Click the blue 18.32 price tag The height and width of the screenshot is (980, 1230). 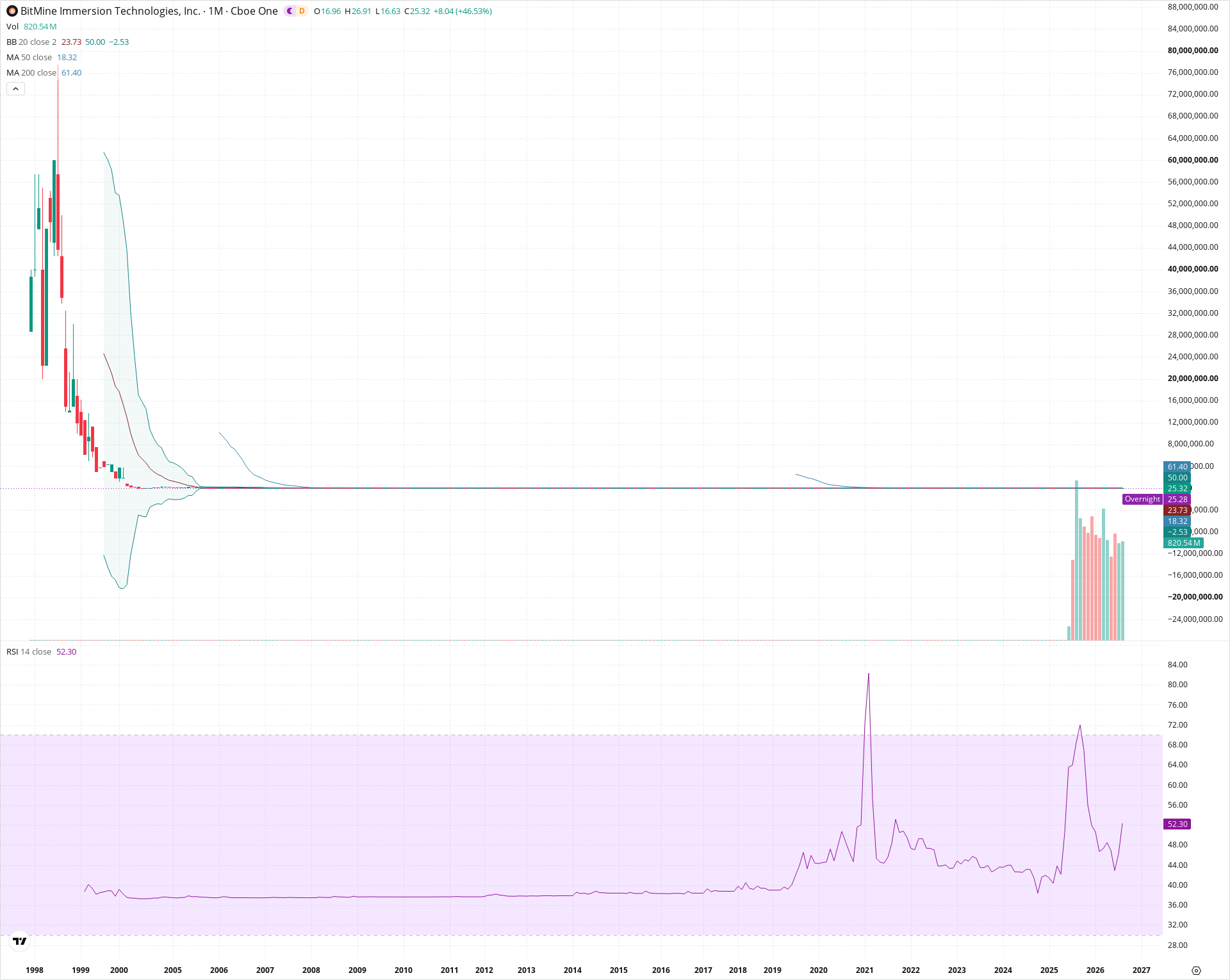click(x=1177, y=521)
